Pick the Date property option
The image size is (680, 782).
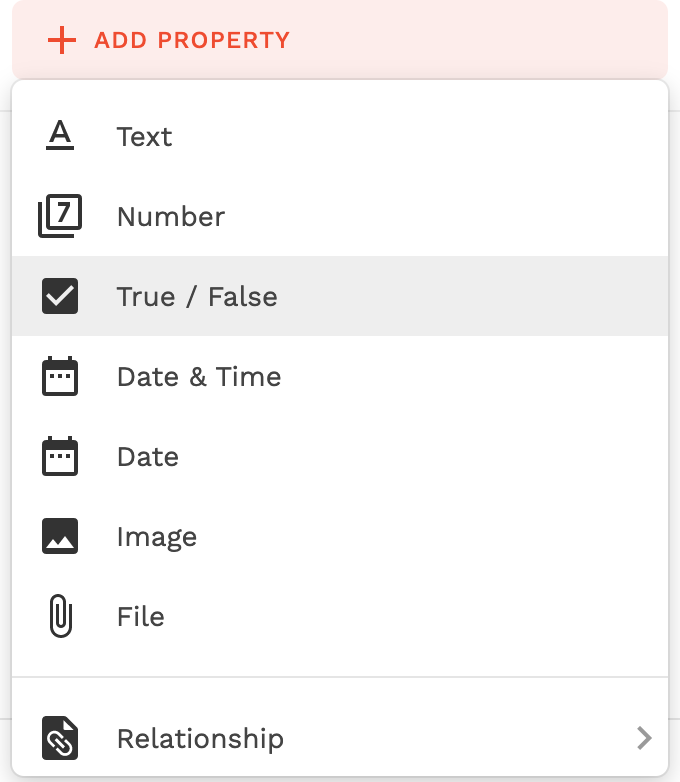tap(340, 456)
